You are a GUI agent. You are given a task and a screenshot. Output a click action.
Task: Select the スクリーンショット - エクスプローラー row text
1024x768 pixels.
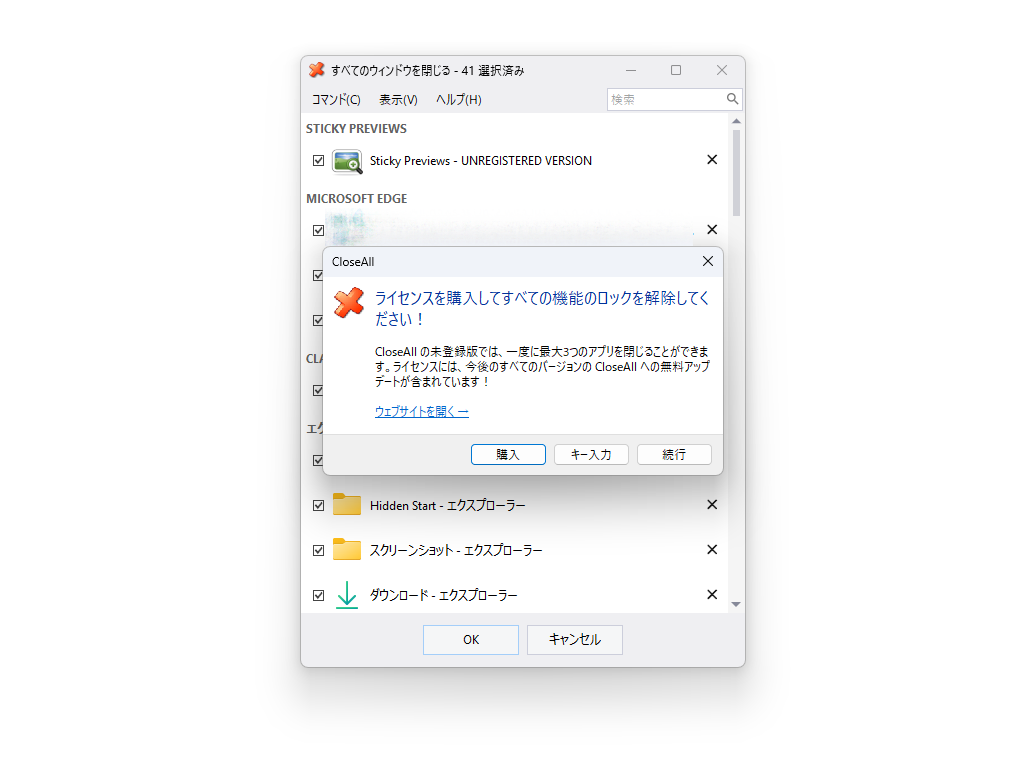tap(456, 551)
